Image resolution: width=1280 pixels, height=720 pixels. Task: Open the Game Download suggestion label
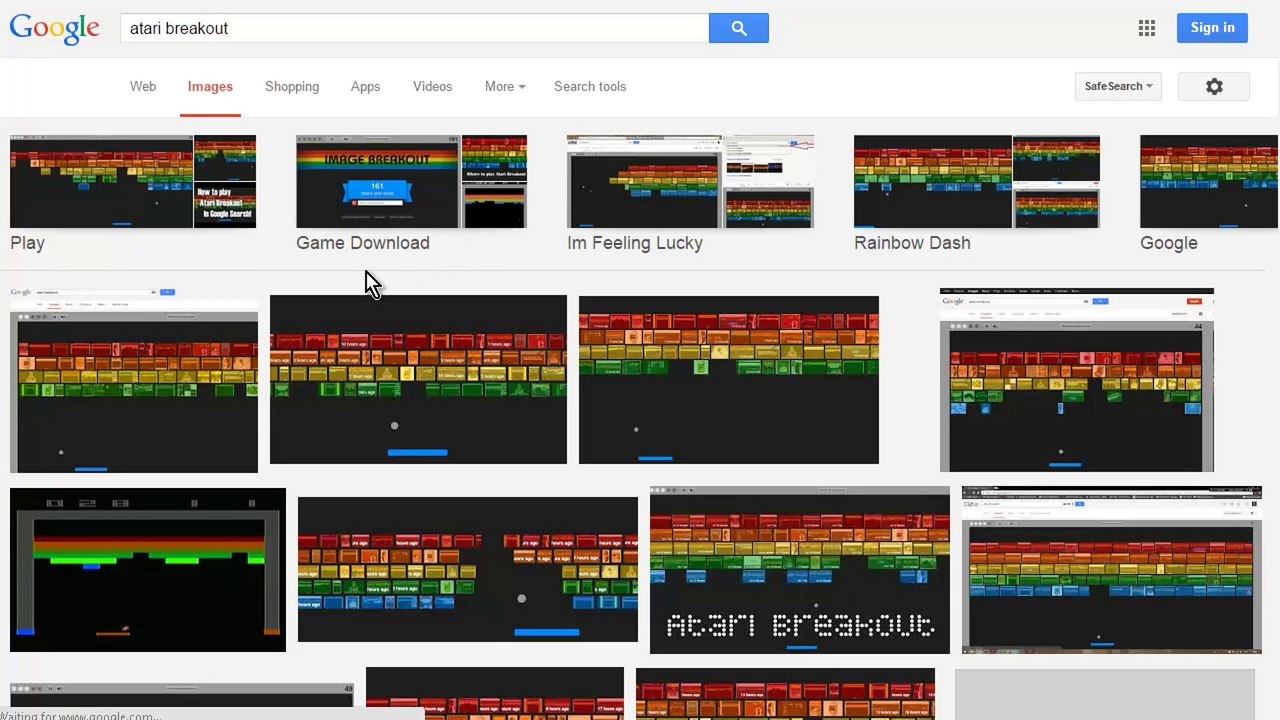[x=363, y=243]
